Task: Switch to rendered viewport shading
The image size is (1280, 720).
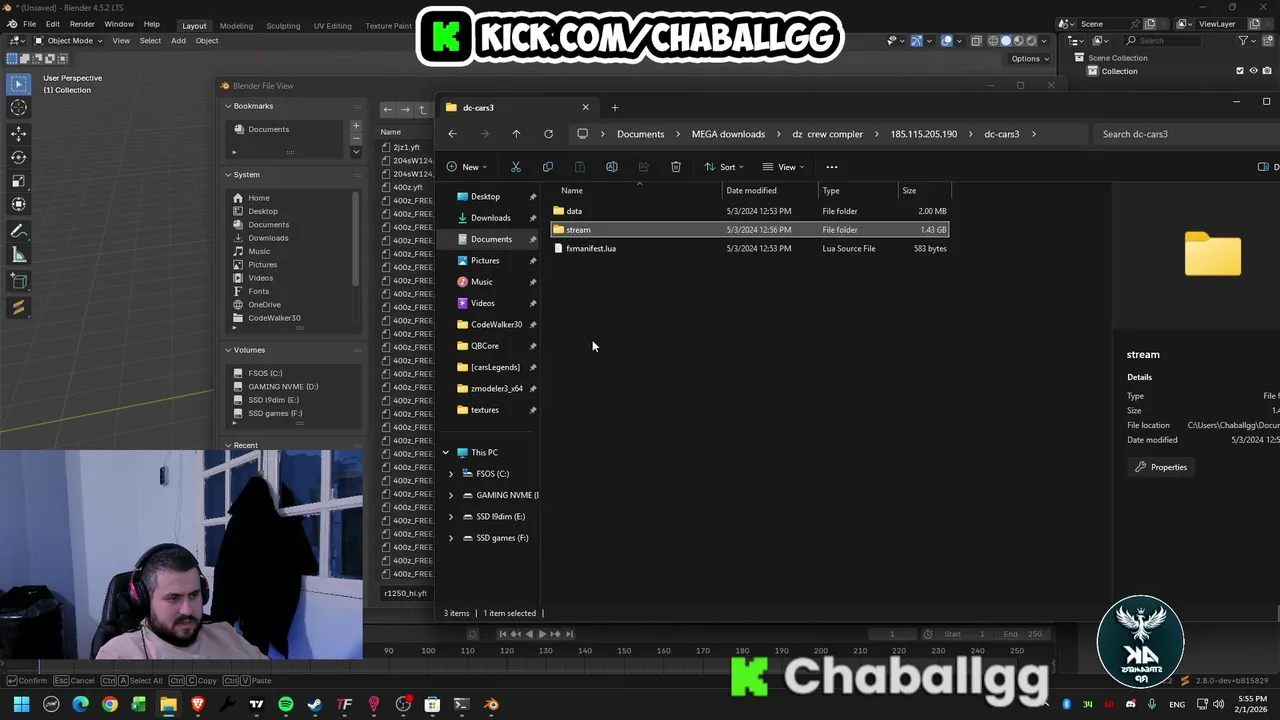Action: coord(1032,41)
